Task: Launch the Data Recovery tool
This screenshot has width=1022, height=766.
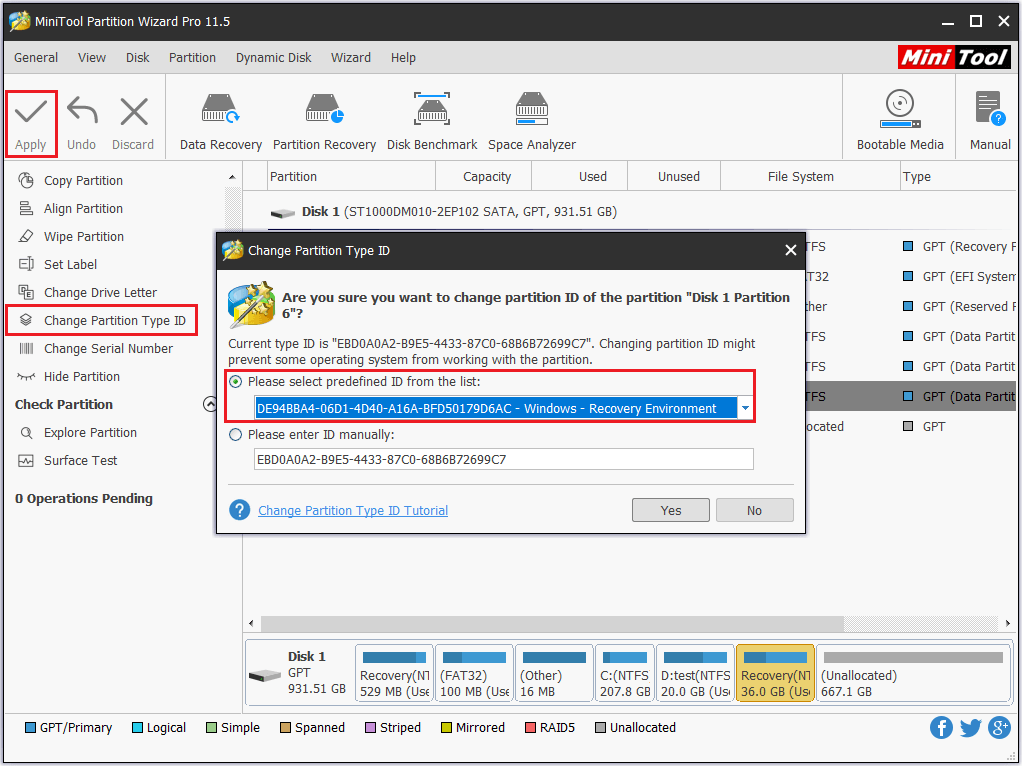Action: click(220, 123)
